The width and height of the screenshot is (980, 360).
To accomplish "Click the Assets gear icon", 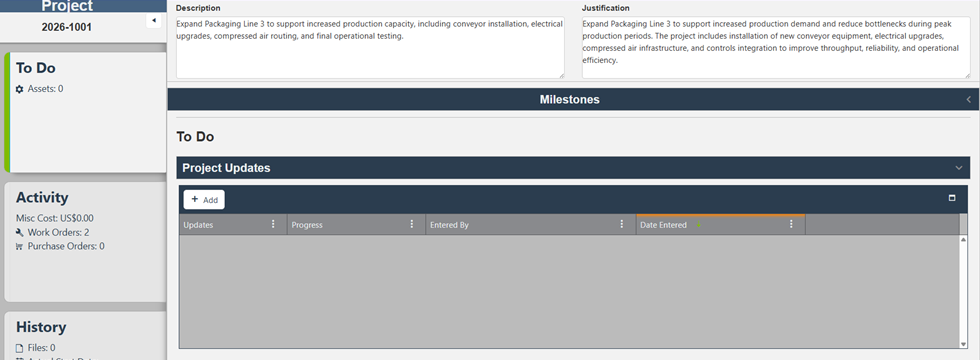I will (x=19, y=89).
